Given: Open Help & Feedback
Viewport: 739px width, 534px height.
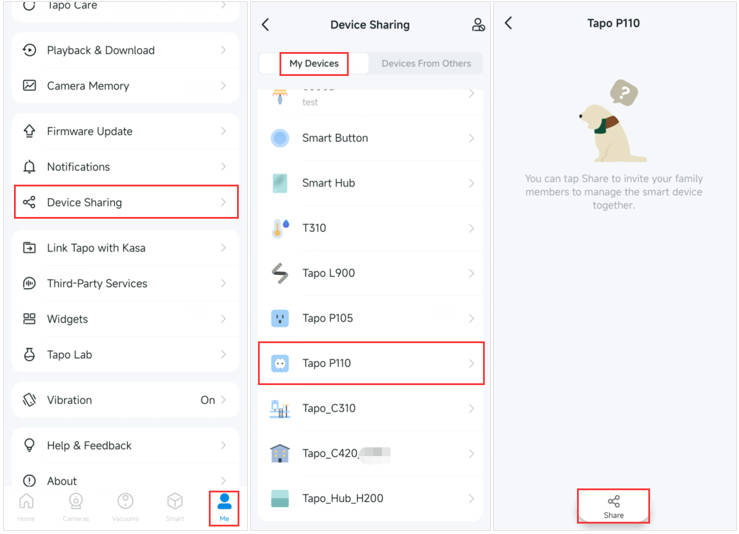Looking at the screenshot, I should point(126,446).
